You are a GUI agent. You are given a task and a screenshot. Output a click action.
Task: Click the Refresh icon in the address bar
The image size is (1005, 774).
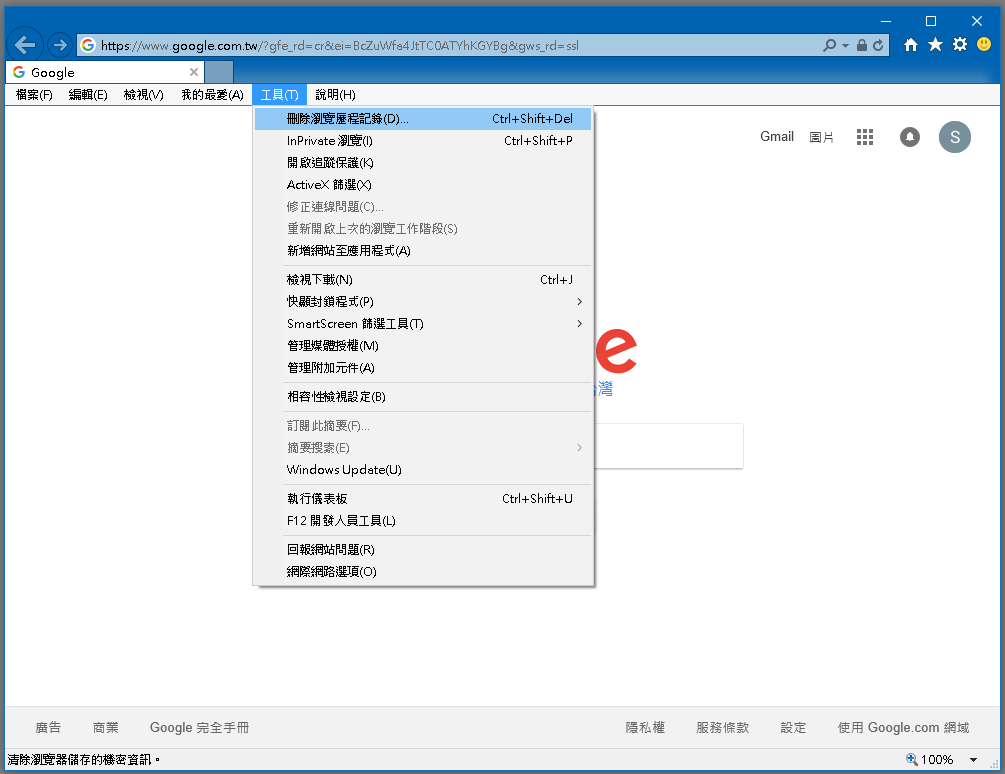[878, 45]
